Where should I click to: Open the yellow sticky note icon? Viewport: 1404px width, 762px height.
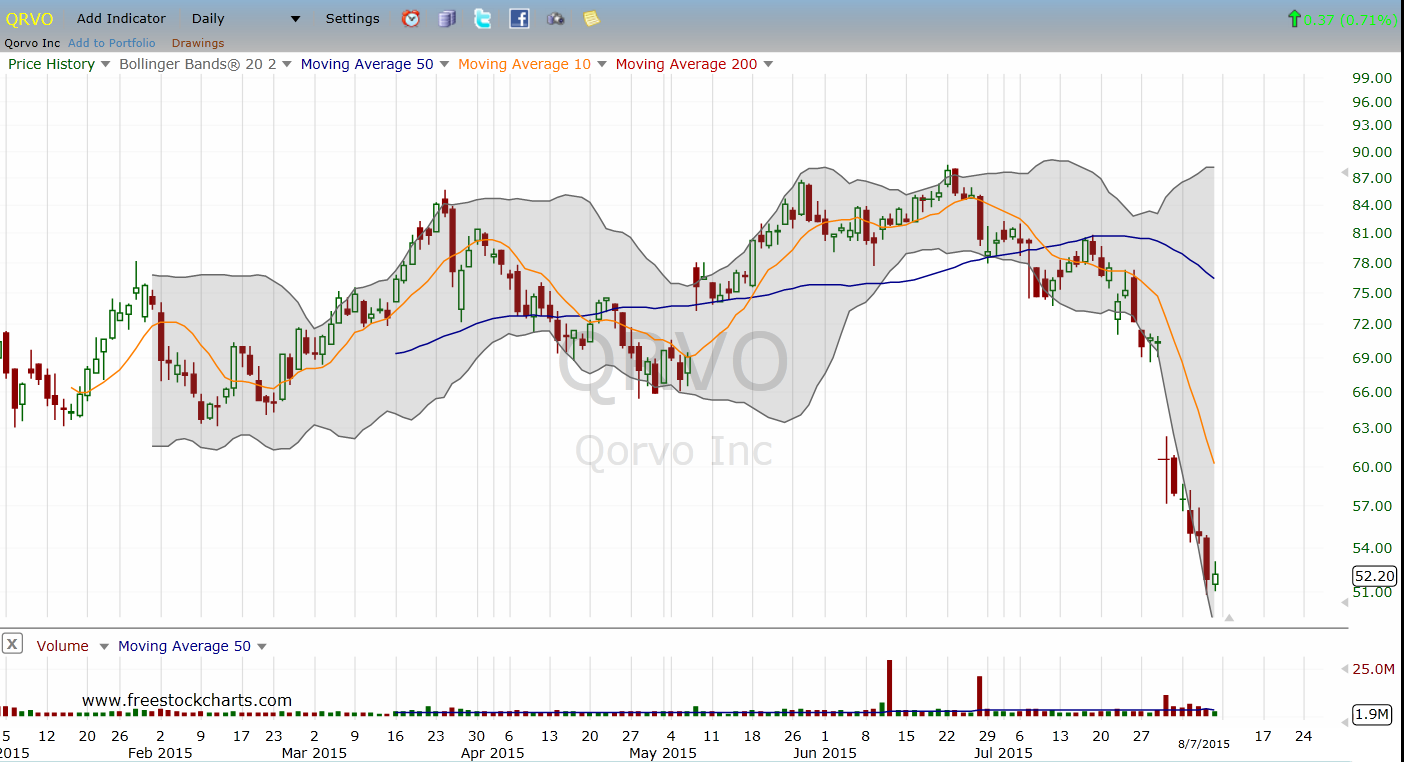[x=591, y=18]
